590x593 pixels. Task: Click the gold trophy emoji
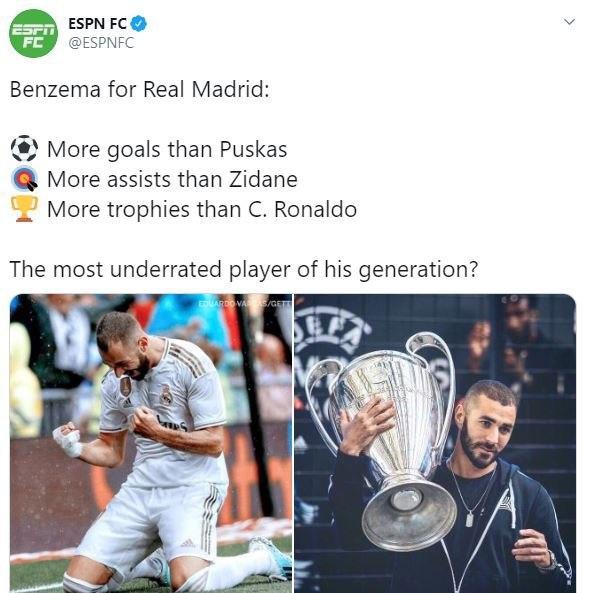tap(24, 208)
